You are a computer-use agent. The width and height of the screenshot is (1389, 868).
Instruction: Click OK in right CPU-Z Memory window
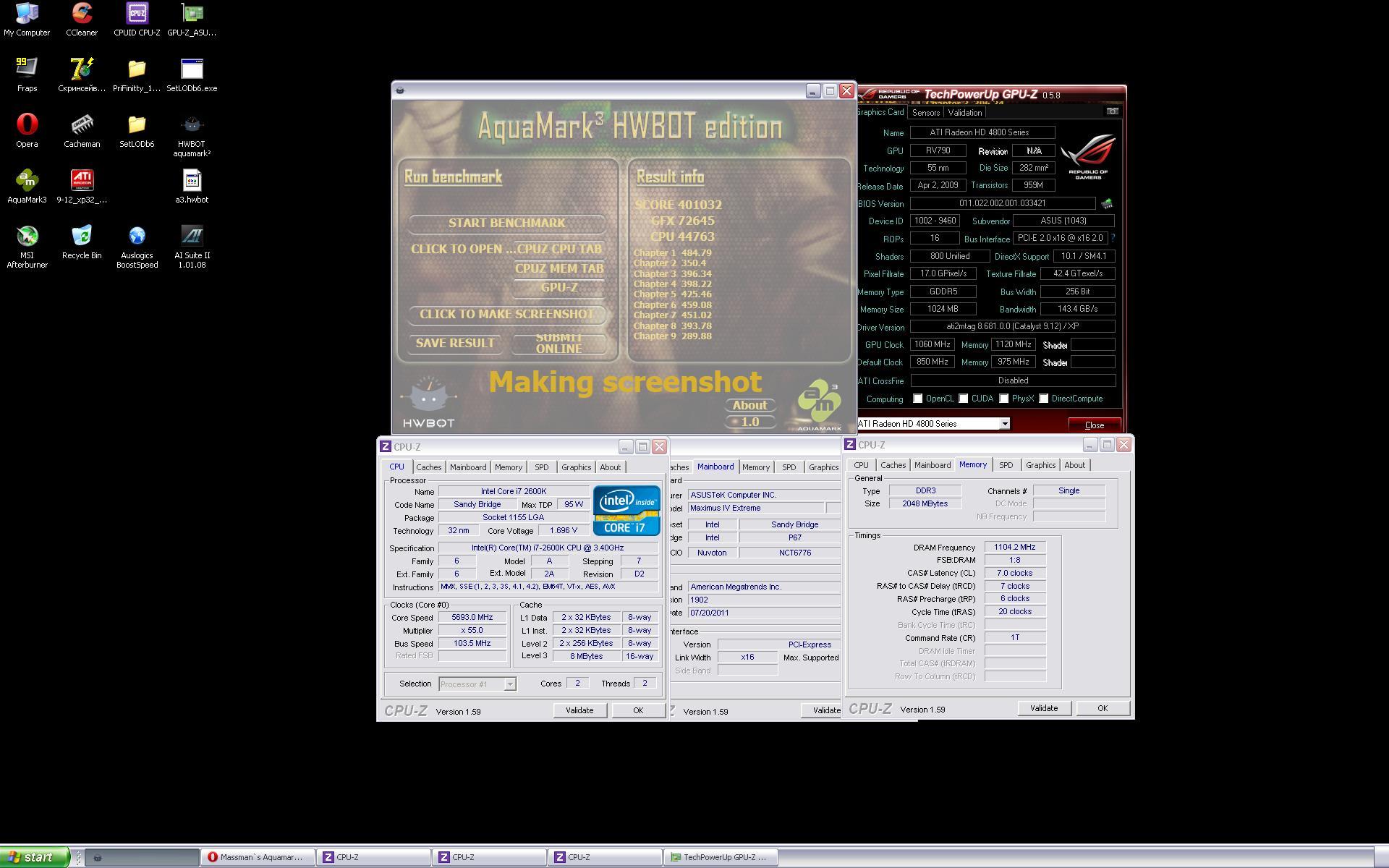pyautogui.click(x=1103, y=708)
